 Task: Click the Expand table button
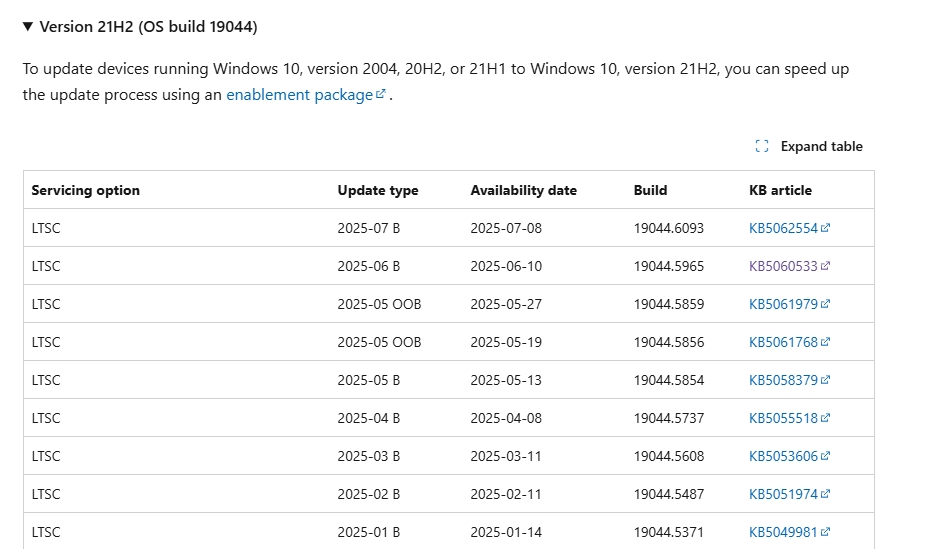pyautogui.click(x=809, y=146)
